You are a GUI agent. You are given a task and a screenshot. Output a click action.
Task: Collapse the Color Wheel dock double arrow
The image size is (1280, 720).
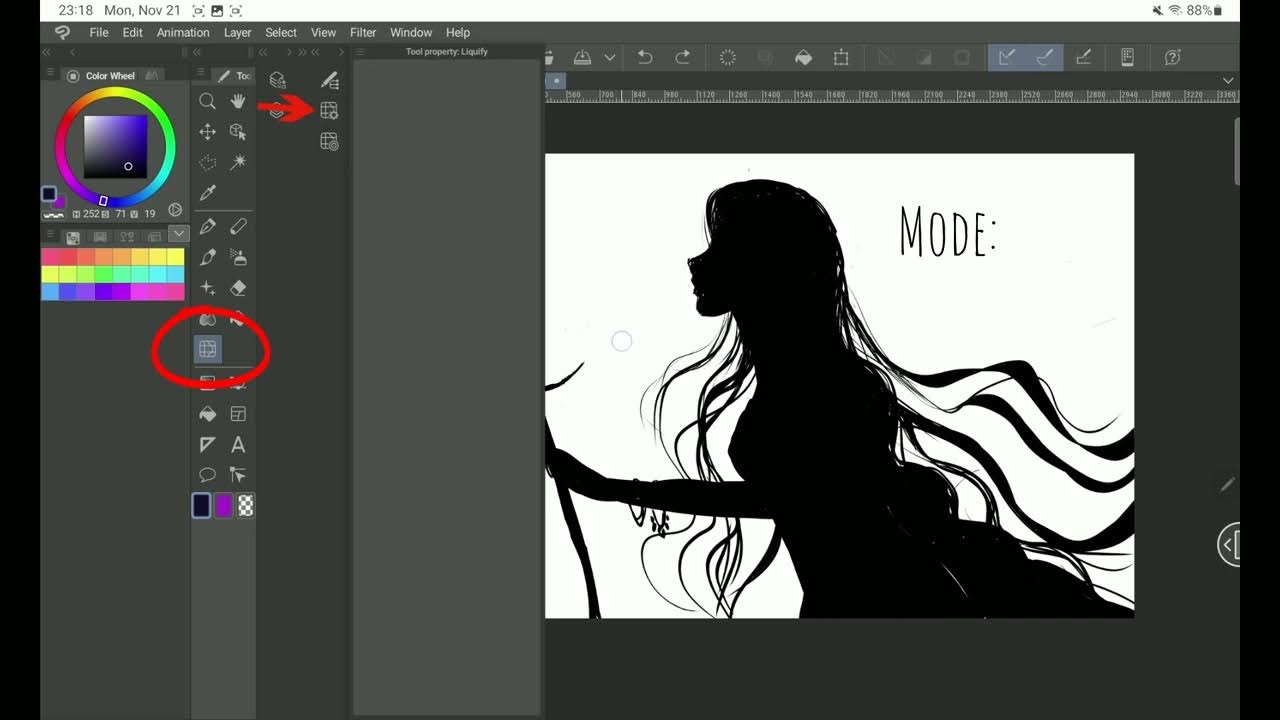(x=46, y=52)
